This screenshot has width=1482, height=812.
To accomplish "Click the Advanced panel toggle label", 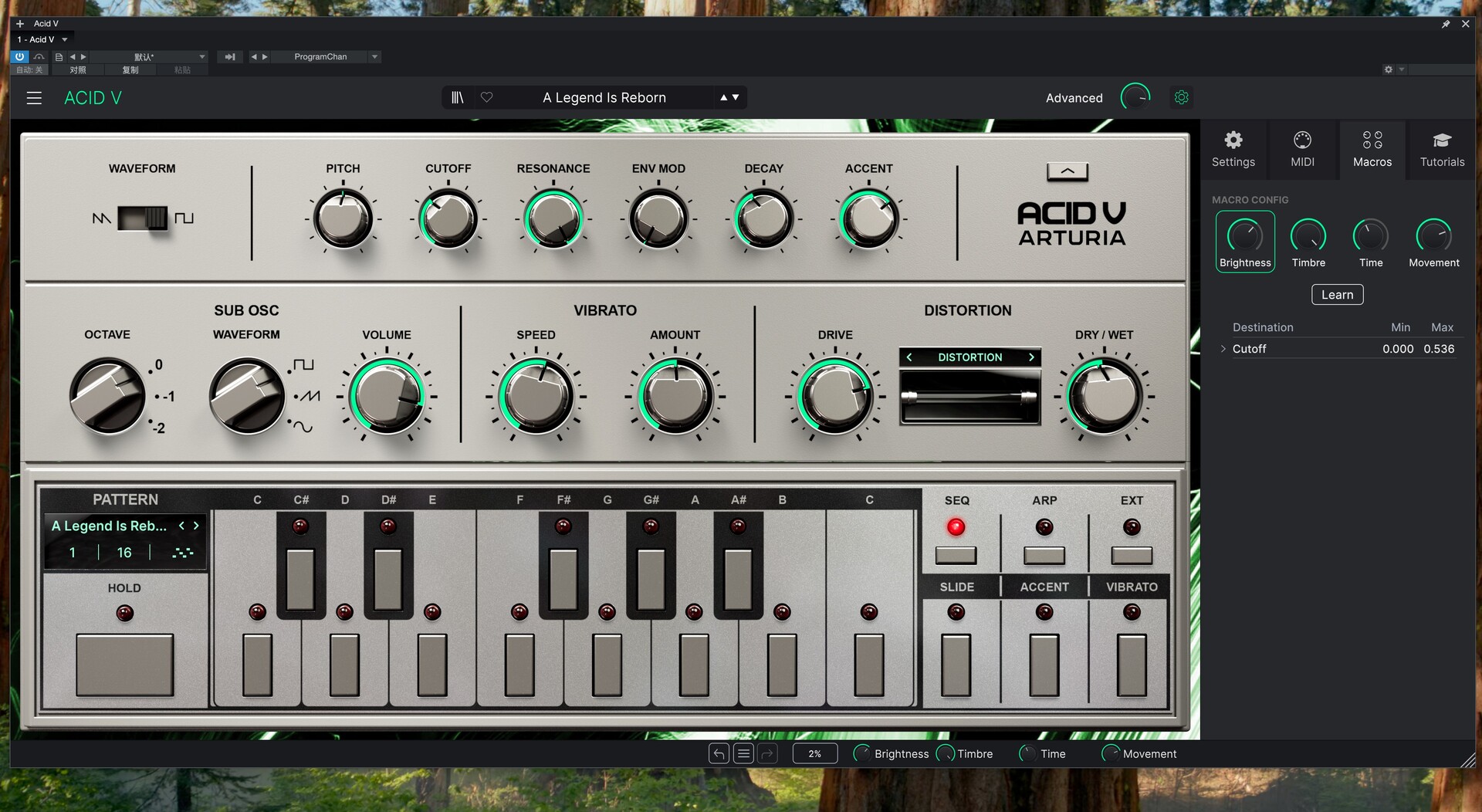I will [x=1074, y=98].
